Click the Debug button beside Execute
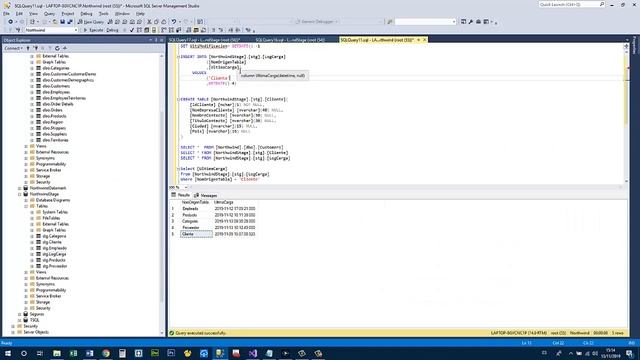This screenshot has width=640, height=360. click(112, 30)
